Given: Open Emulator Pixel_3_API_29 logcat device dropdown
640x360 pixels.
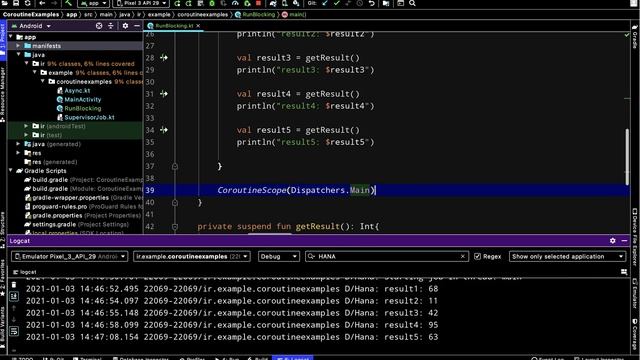Looking at the screenshot, I should pos(69,256).
